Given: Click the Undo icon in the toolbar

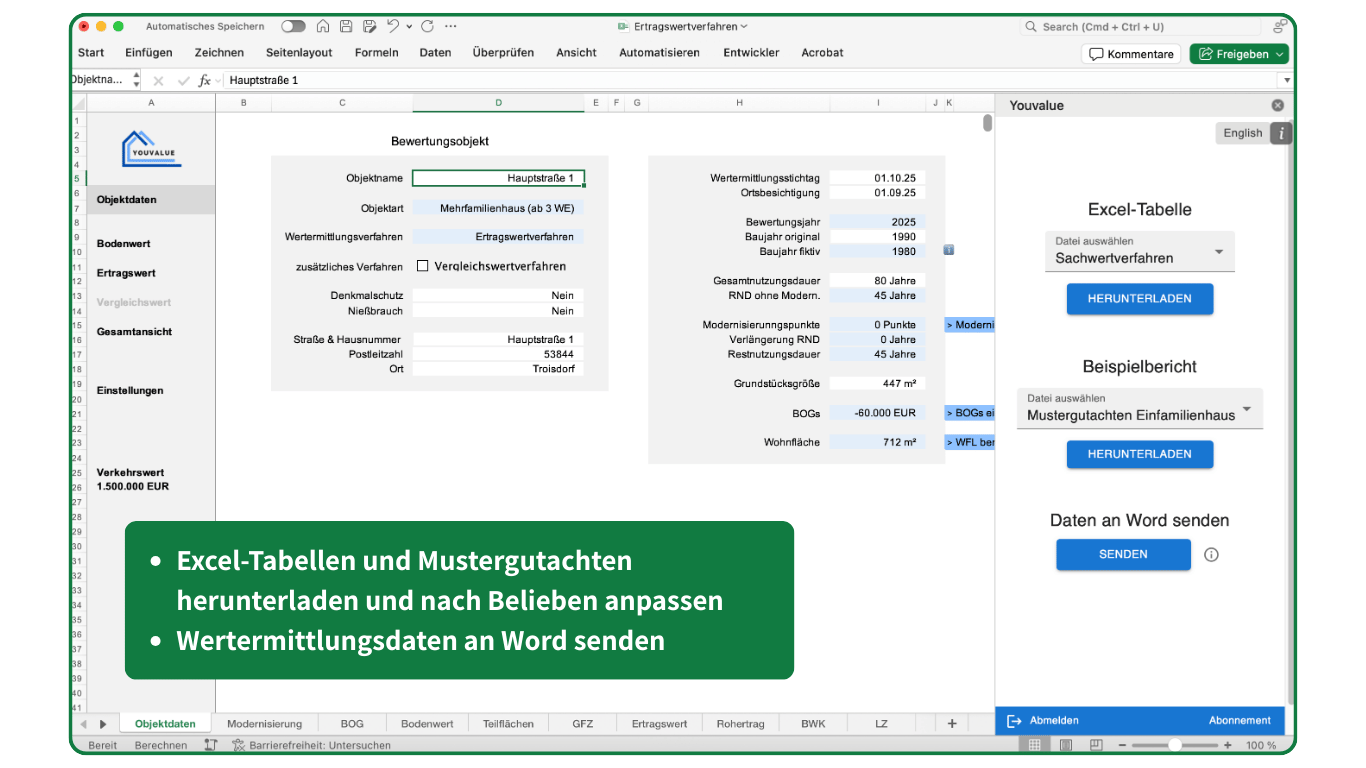Looking at the screenshot, I should coord(393,27).
